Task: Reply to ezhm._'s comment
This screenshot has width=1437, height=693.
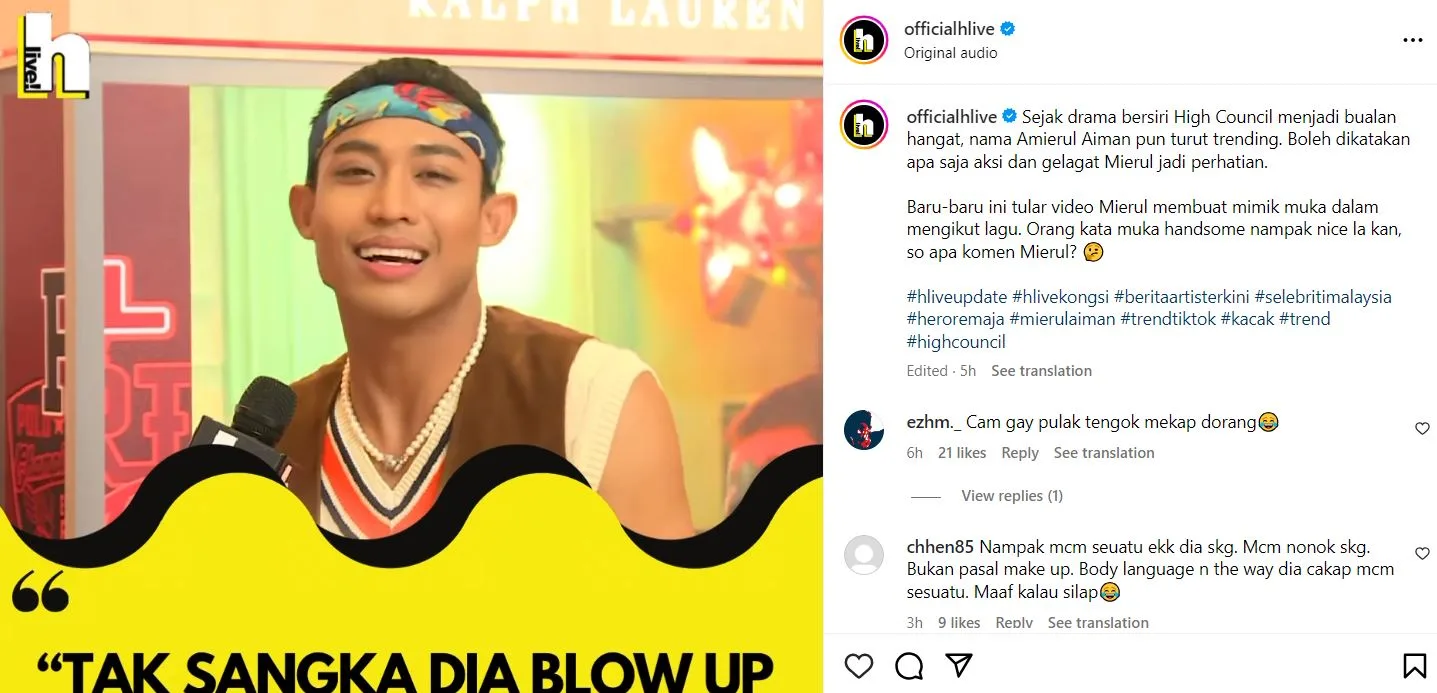Action: pos(1020,453)
